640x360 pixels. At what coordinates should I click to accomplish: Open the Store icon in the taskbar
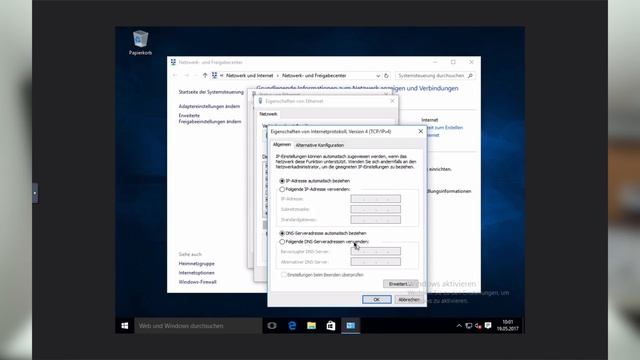point(331,325)
